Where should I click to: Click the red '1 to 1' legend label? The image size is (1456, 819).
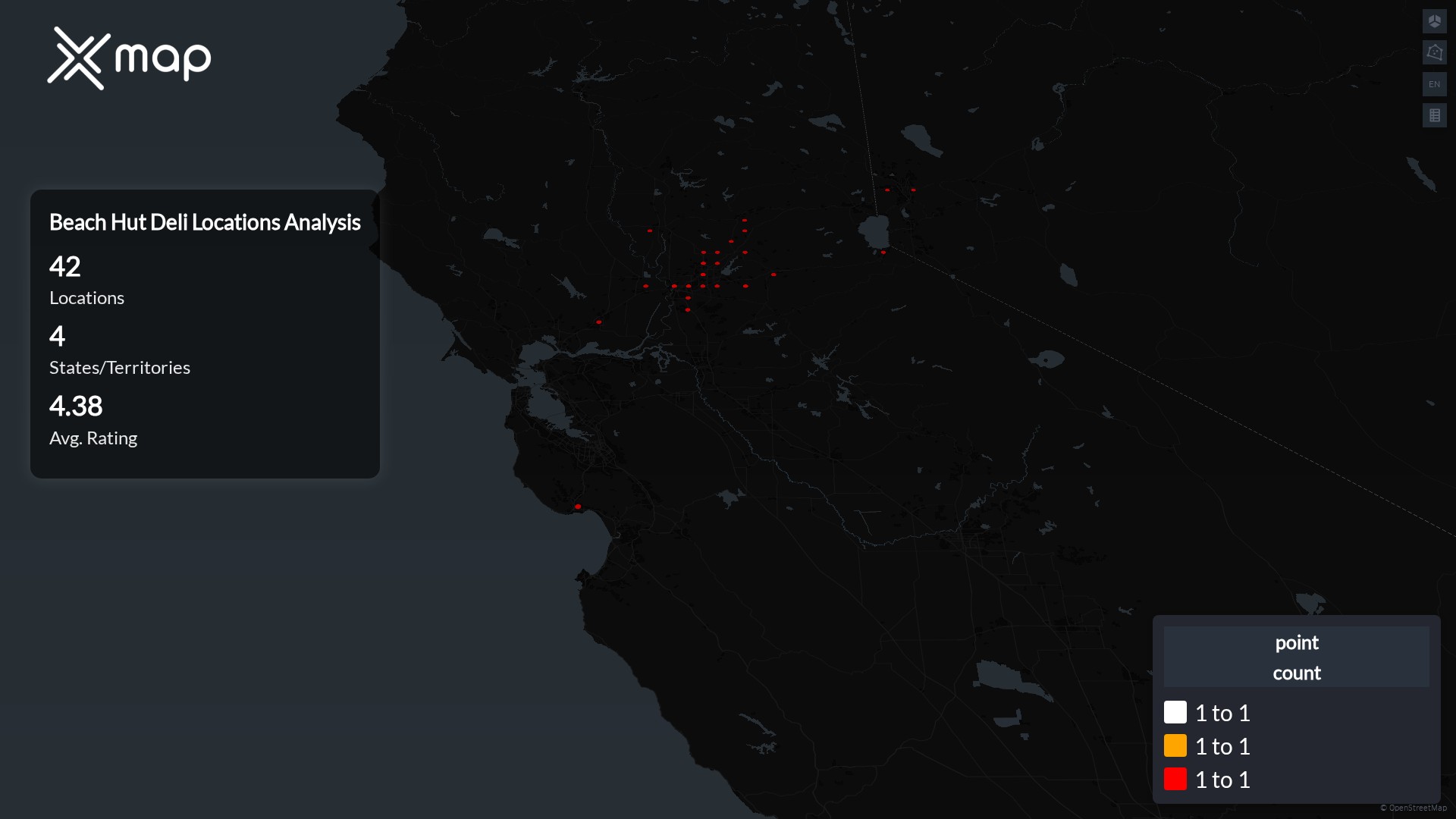pos(1222,780)
